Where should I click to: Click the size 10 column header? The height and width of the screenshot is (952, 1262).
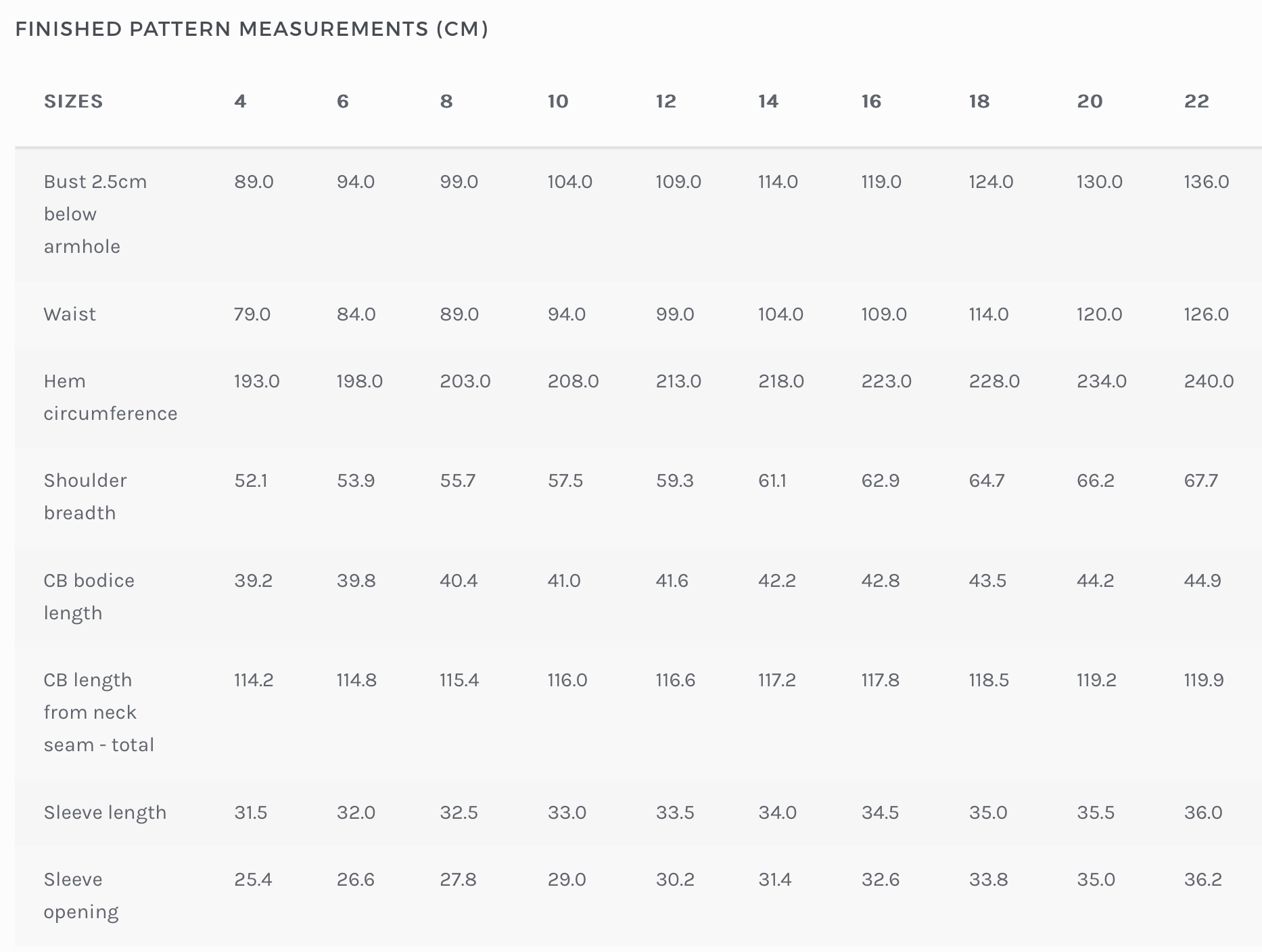558,101
